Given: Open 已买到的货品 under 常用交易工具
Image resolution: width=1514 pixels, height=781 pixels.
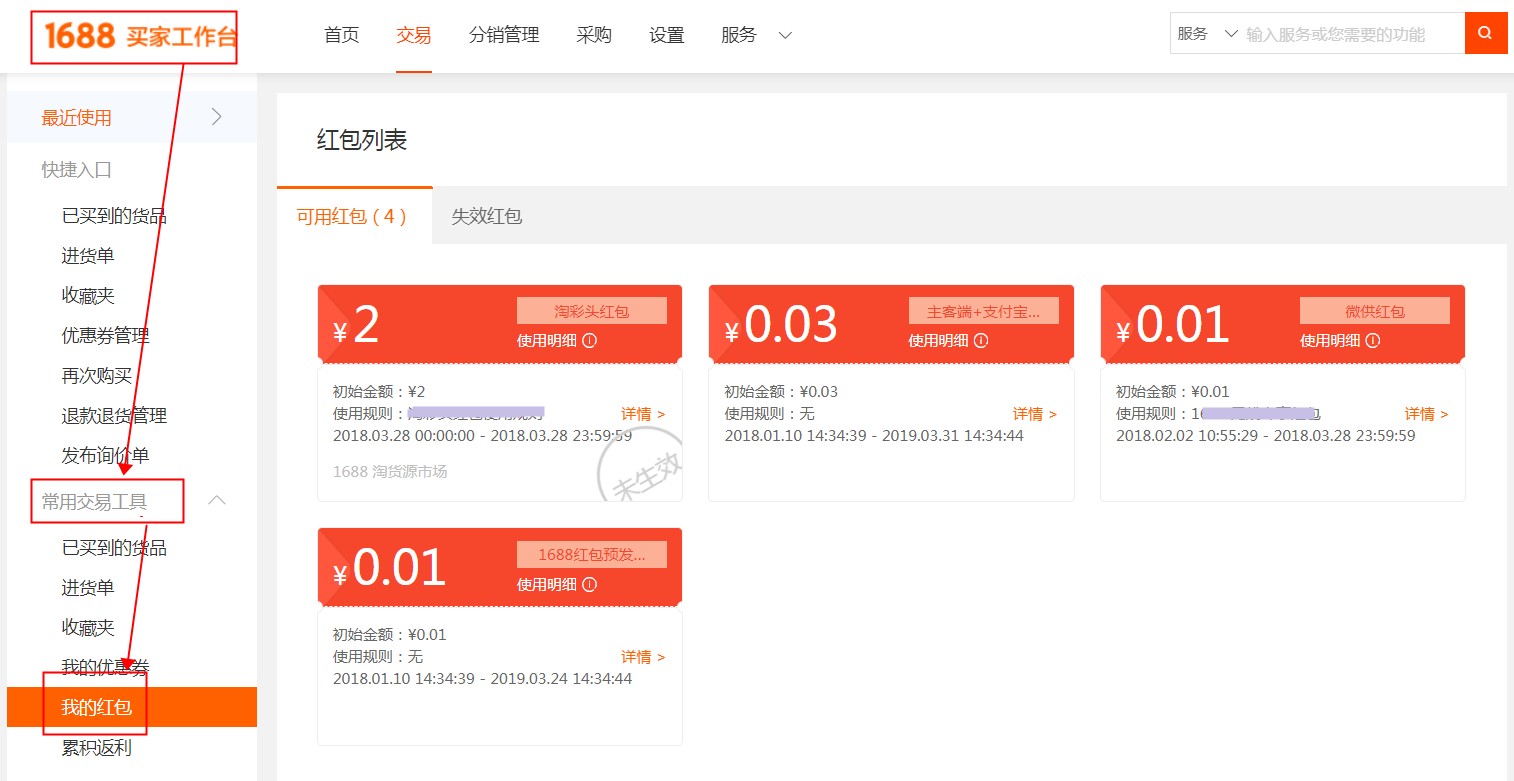Looking at the screenshot, I should click(114, 548).
